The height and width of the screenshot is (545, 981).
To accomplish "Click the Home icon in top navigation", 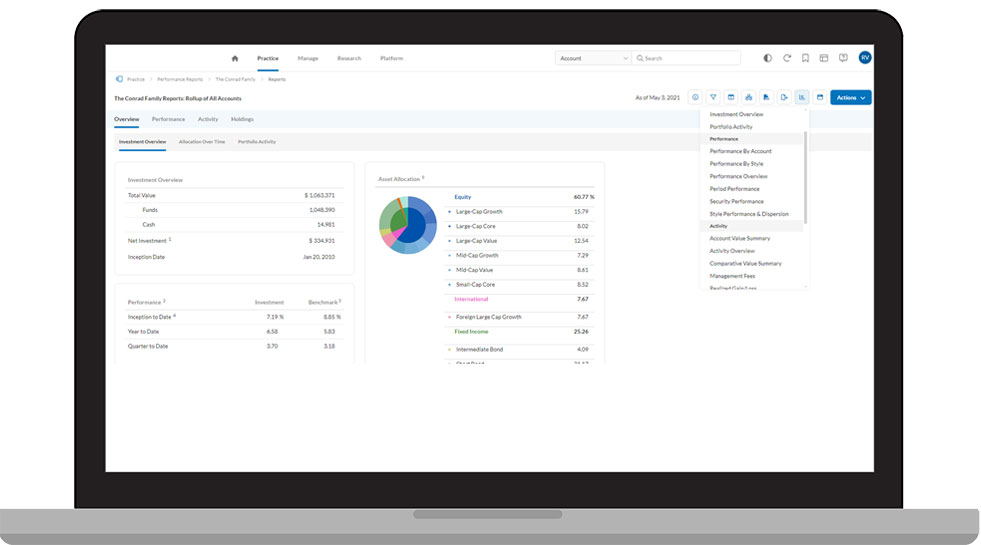I will pyautogui.click(x=235, y=58).
